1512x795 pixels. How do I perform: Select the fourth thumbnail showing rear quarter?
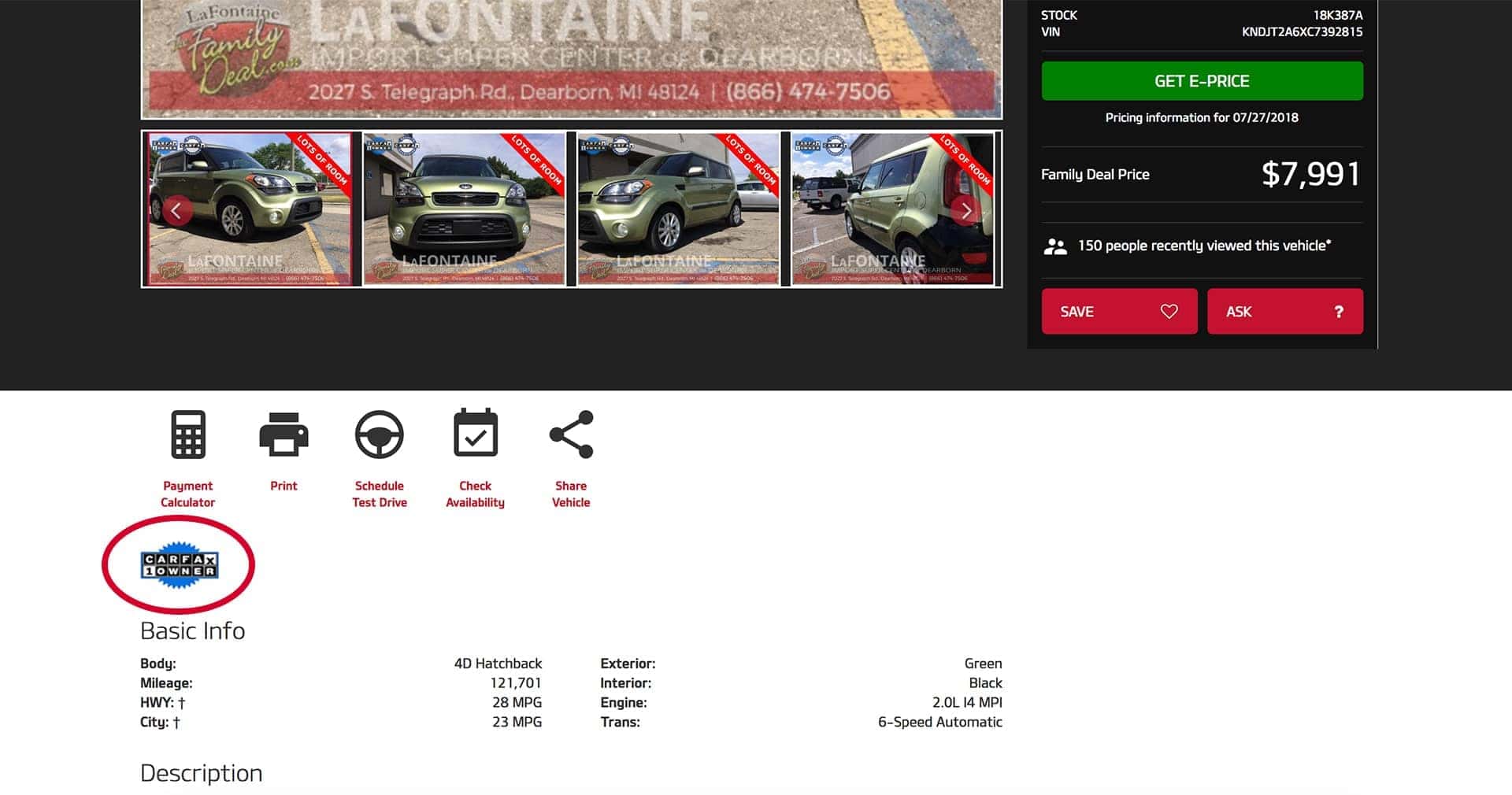(x=893, y=209)
